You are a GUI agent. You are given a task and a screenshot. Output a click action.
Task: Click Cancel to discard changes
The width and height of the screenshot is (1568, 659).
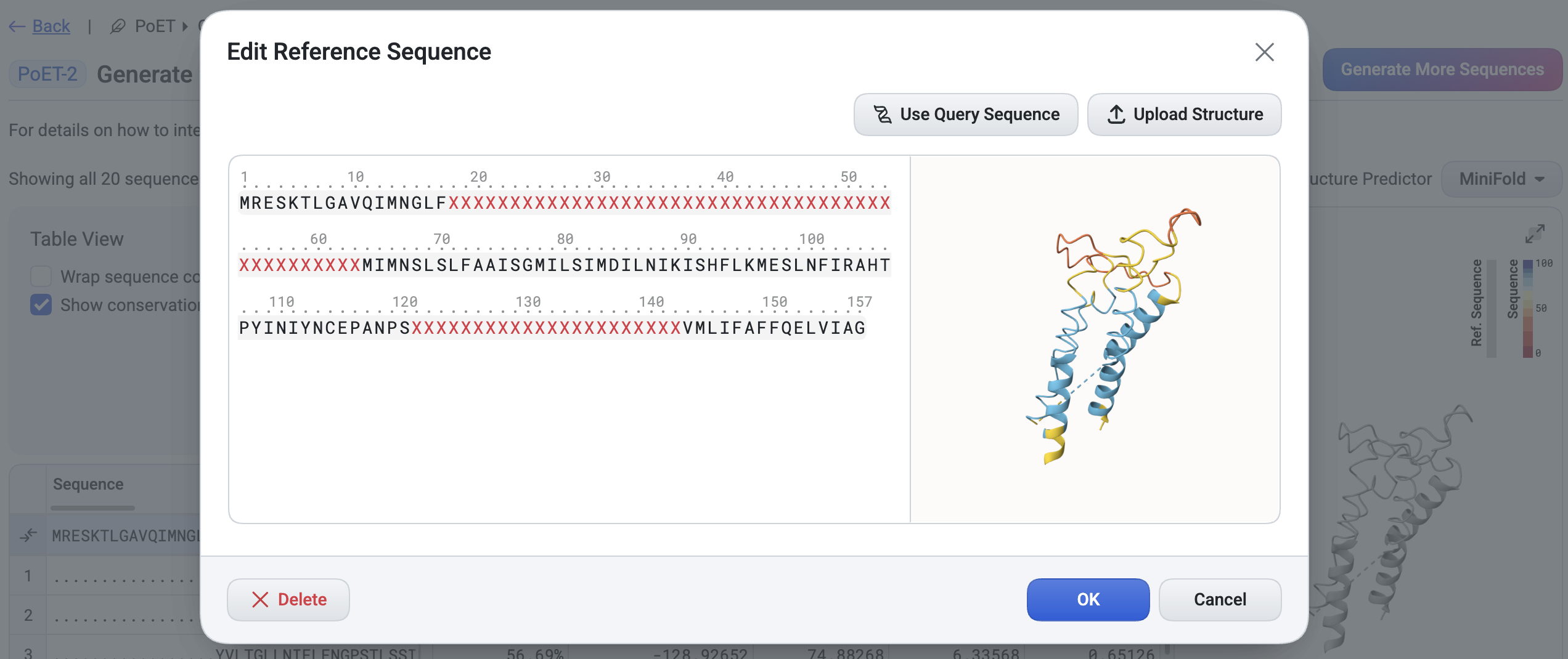click(x=1220, y=599)
